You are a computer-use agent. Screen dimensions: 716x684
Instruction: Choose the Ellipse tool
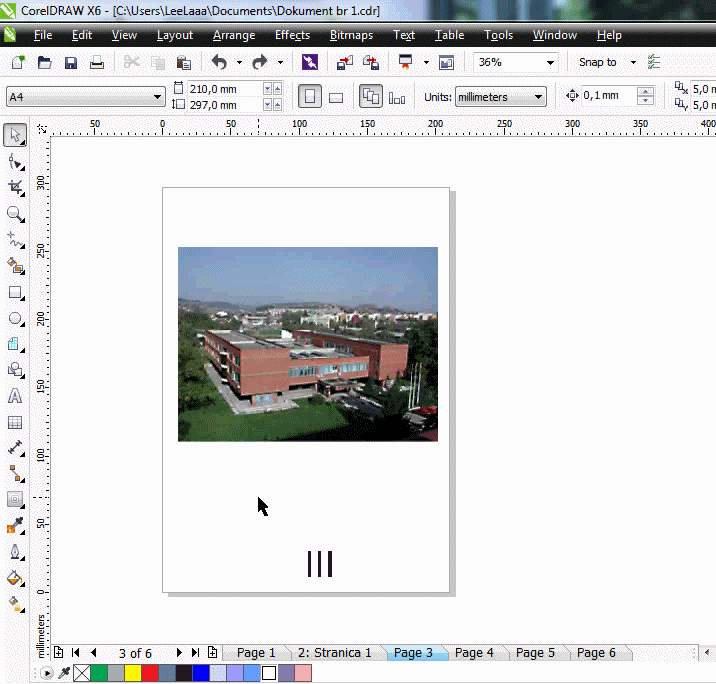coord(15,319)
